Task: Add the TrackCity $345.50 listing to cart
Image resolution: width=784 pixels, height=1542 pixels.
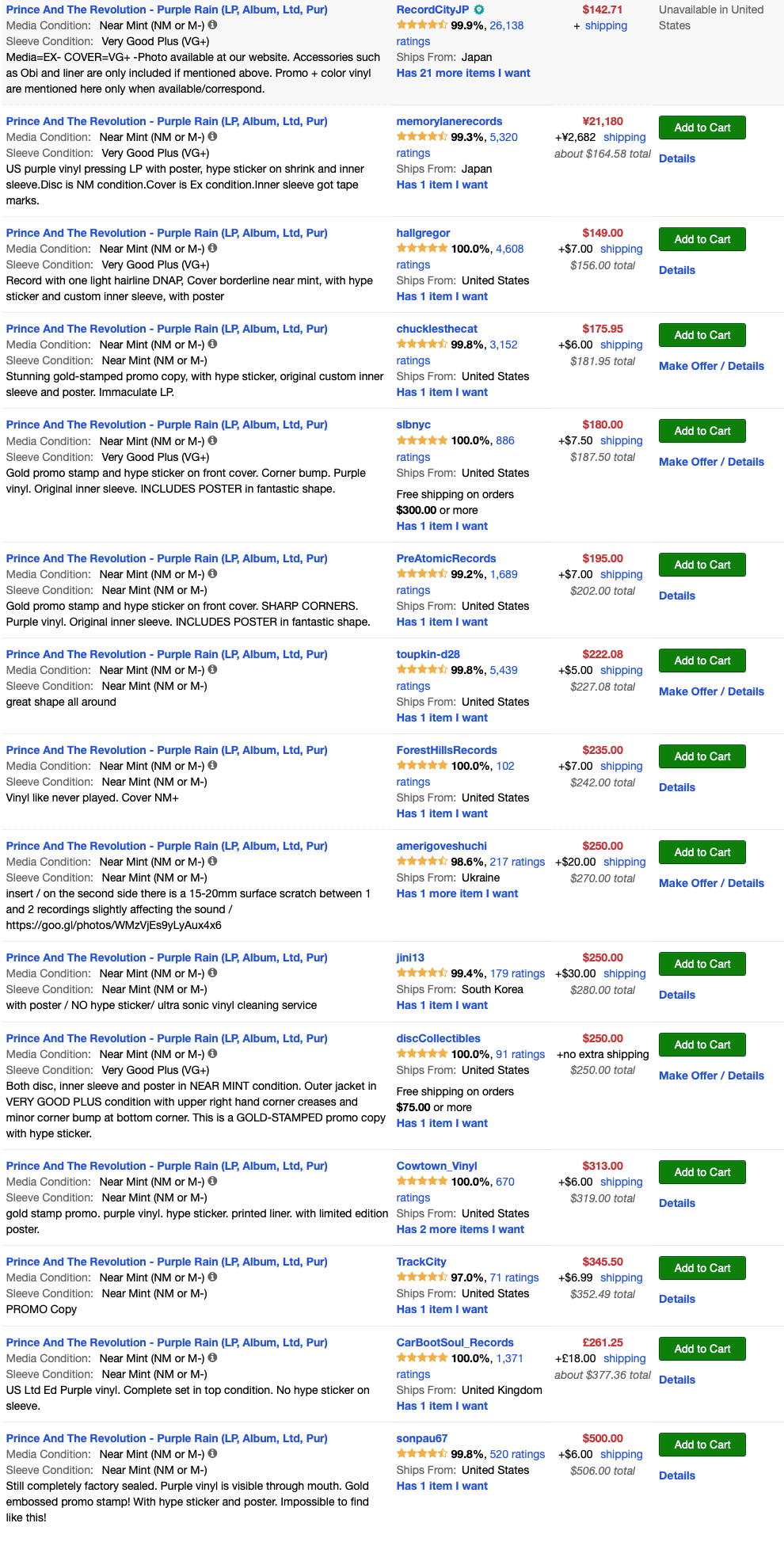Action: pyautogui.click(x=702, y=1268)
